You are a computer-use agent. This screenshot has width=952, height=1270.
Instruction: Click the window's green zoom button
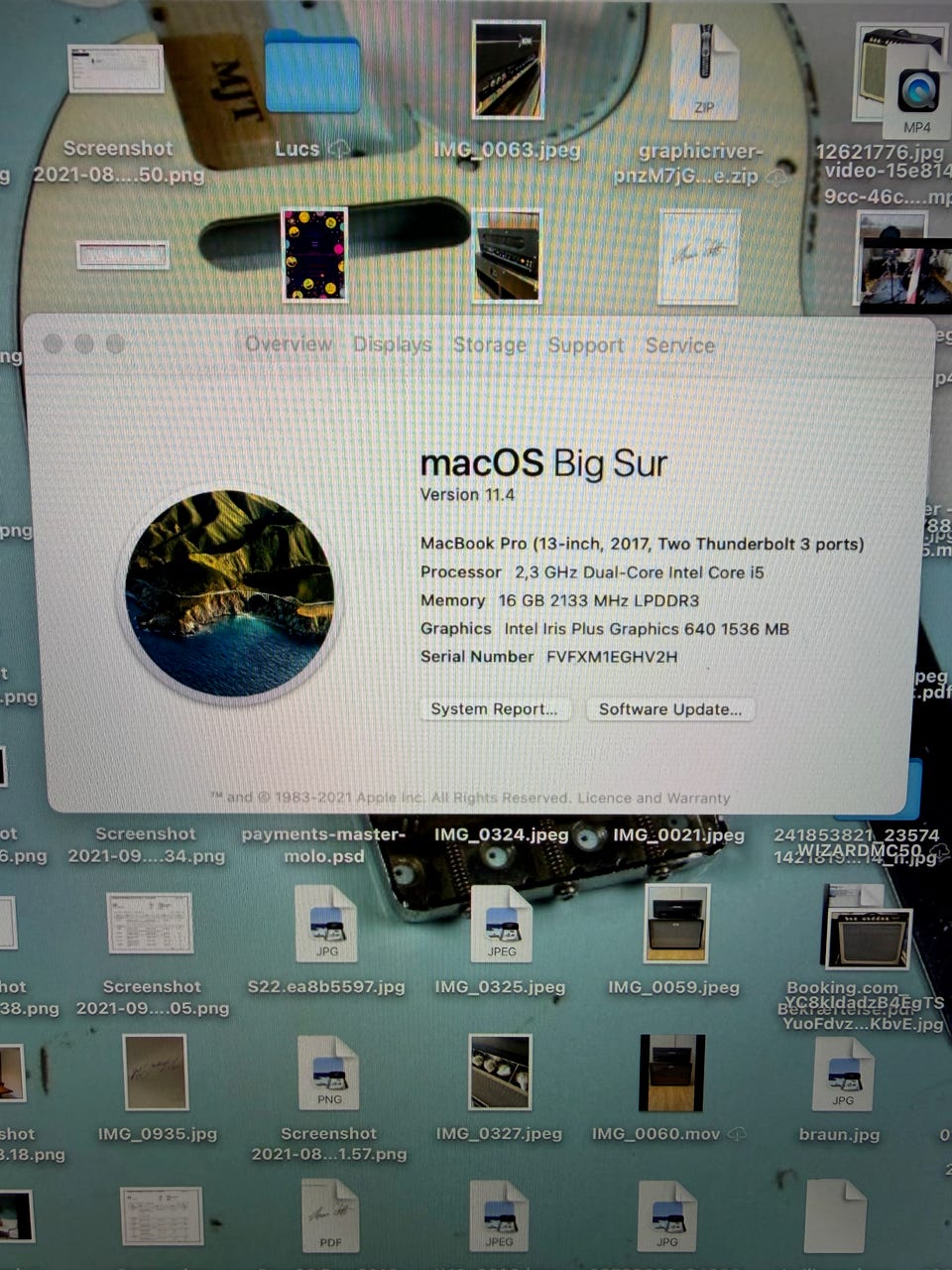point(115,343)
